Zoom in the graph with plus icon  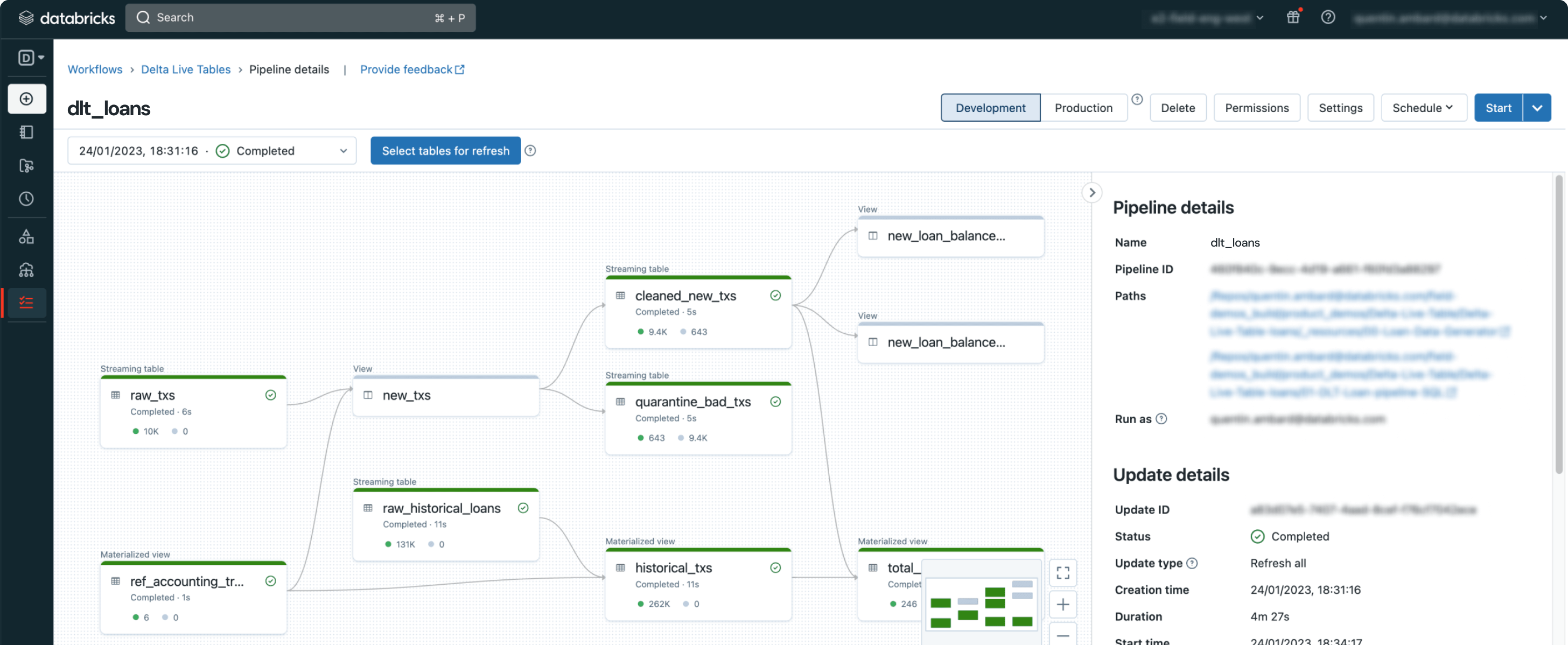pos(1063,604)
